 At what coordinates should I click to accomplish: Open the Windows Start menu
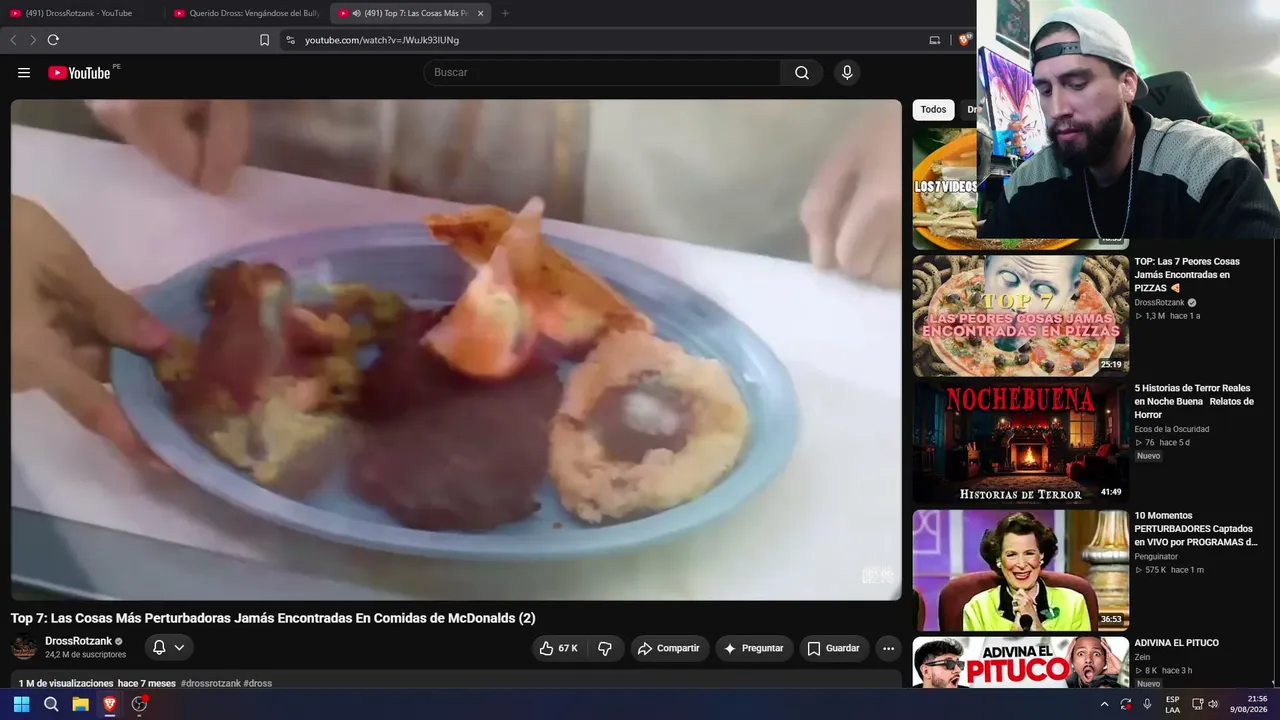tap(21, 704)
